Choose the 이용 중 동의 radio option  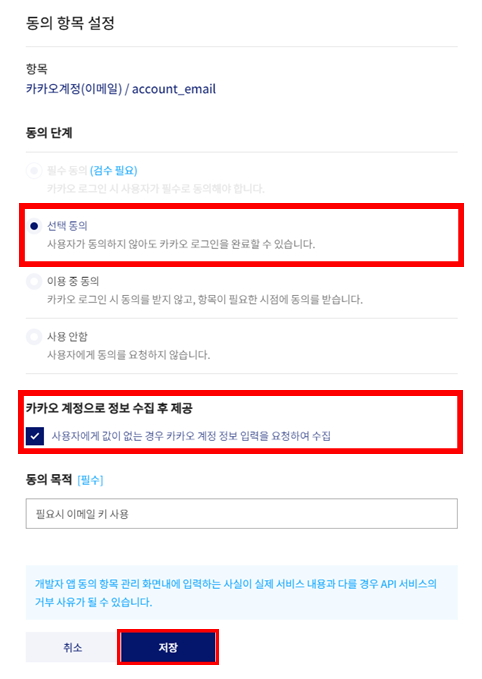coord(34,281)
